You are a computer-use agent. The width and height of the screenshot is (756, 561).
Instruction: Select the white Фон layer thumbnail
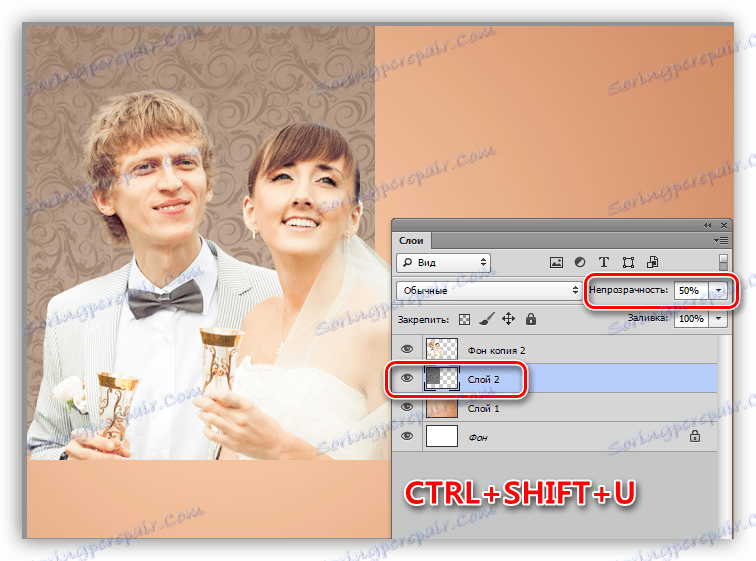(x=442, y=436)
